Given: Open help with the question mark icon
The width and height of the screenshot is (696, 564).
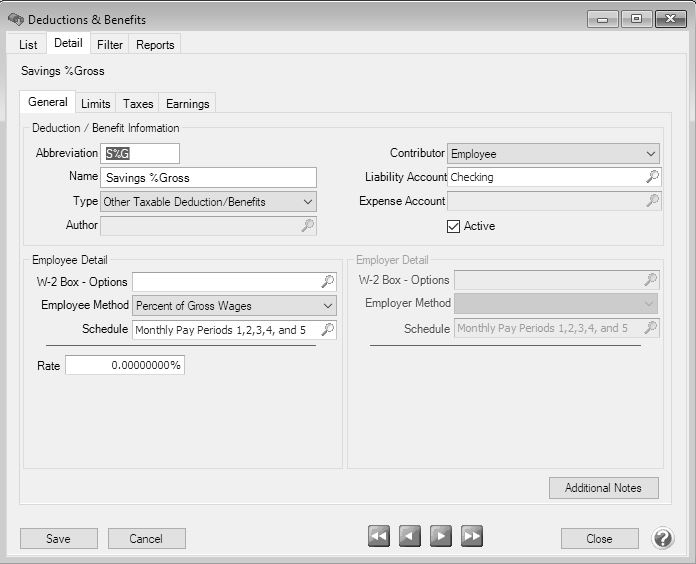Looking at the screenshot, I should pos(663,539).
